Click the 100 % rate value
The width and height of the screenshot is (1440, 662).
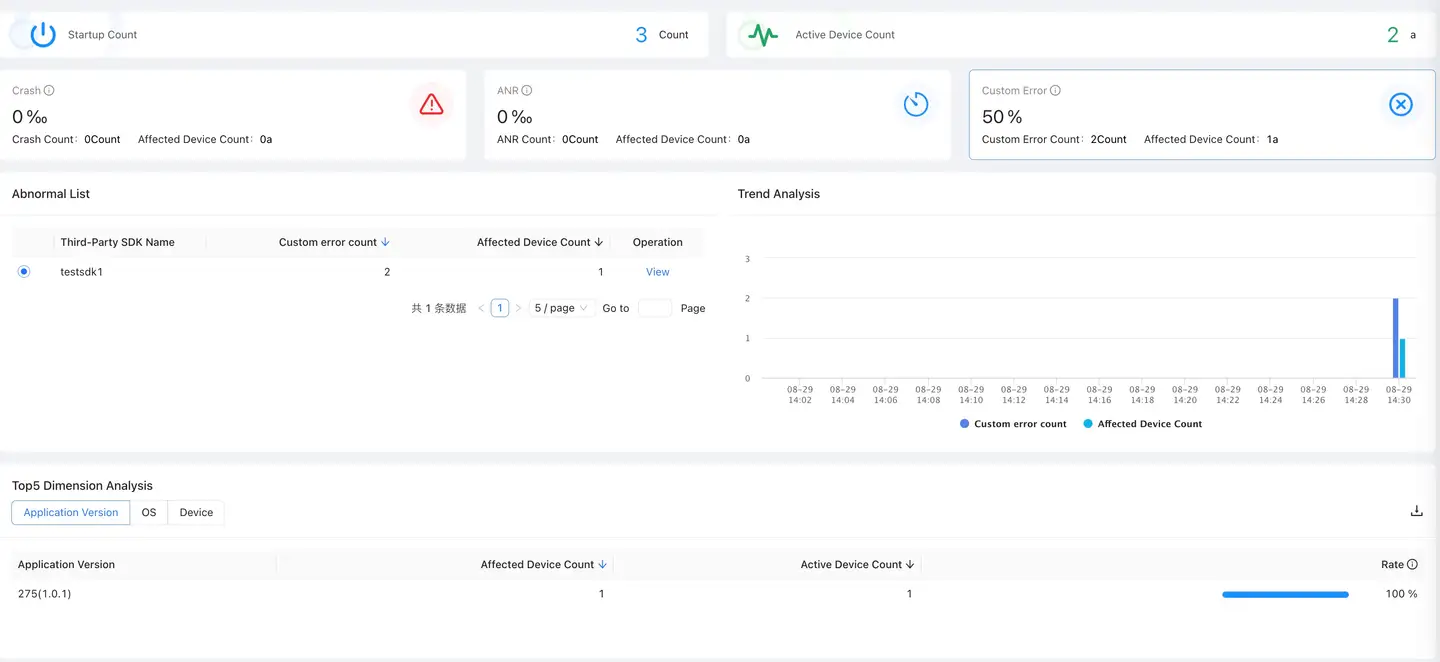click(x=1401, y=594)
